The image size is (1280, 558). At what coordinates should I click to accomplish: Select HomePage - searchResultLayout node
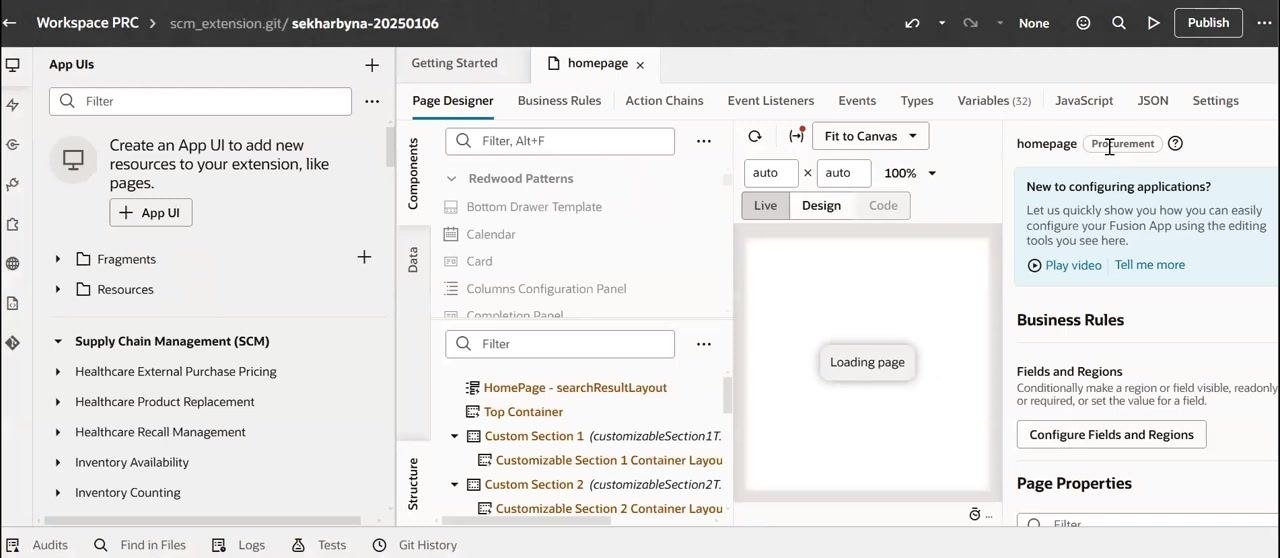(575, 388)
